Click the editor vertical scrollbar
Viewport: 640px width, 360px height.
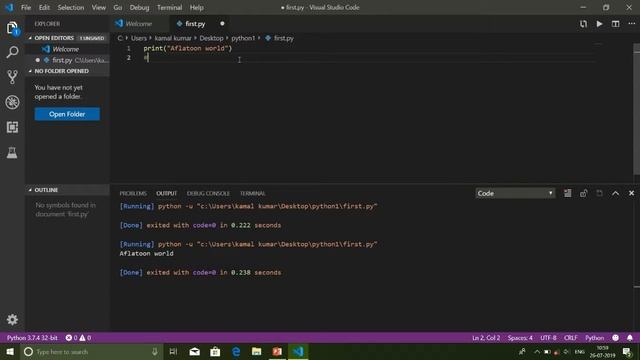coord(637,110)
